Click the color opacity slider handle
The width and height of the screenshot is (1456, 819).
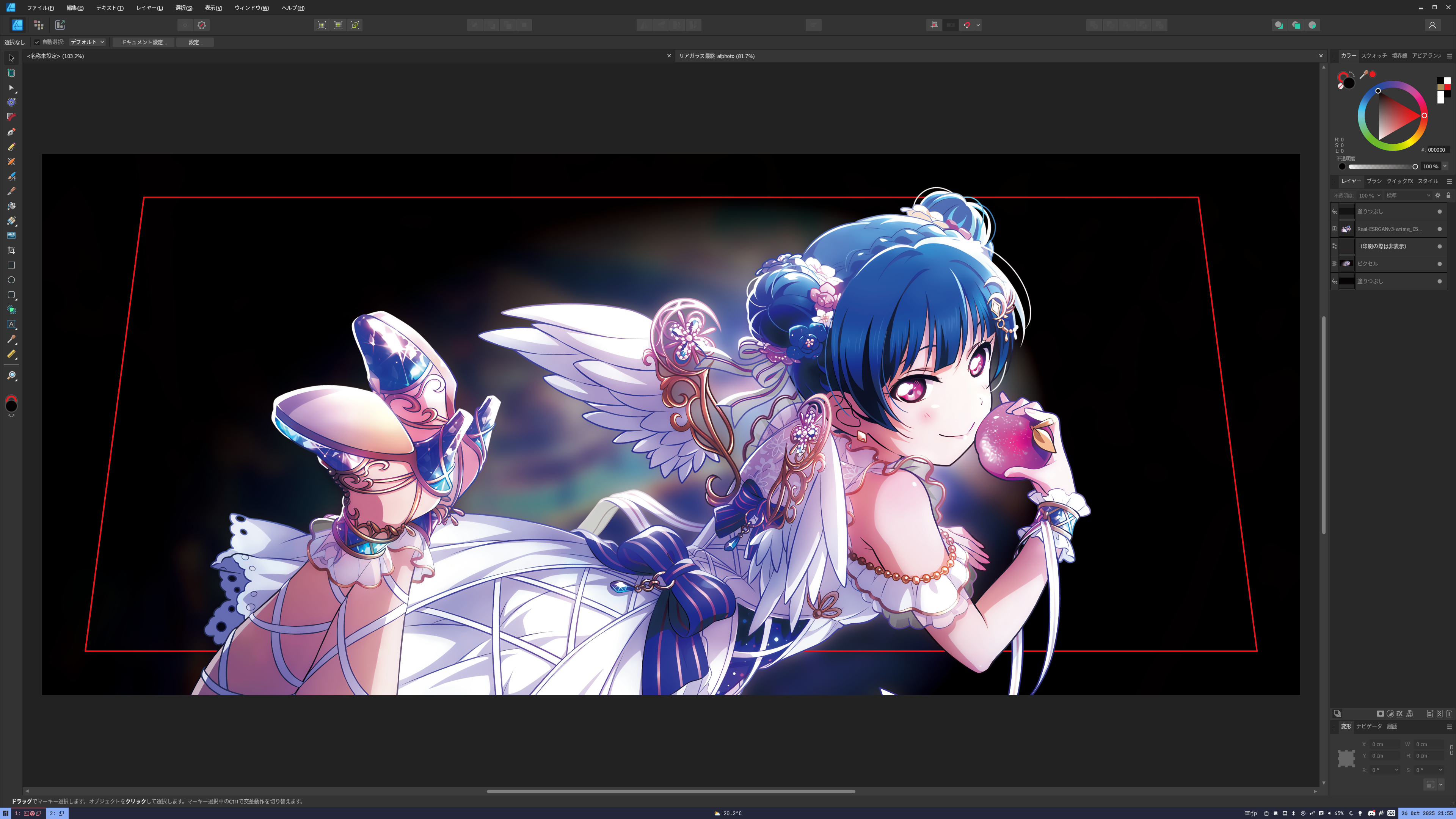click(1415, 167)
